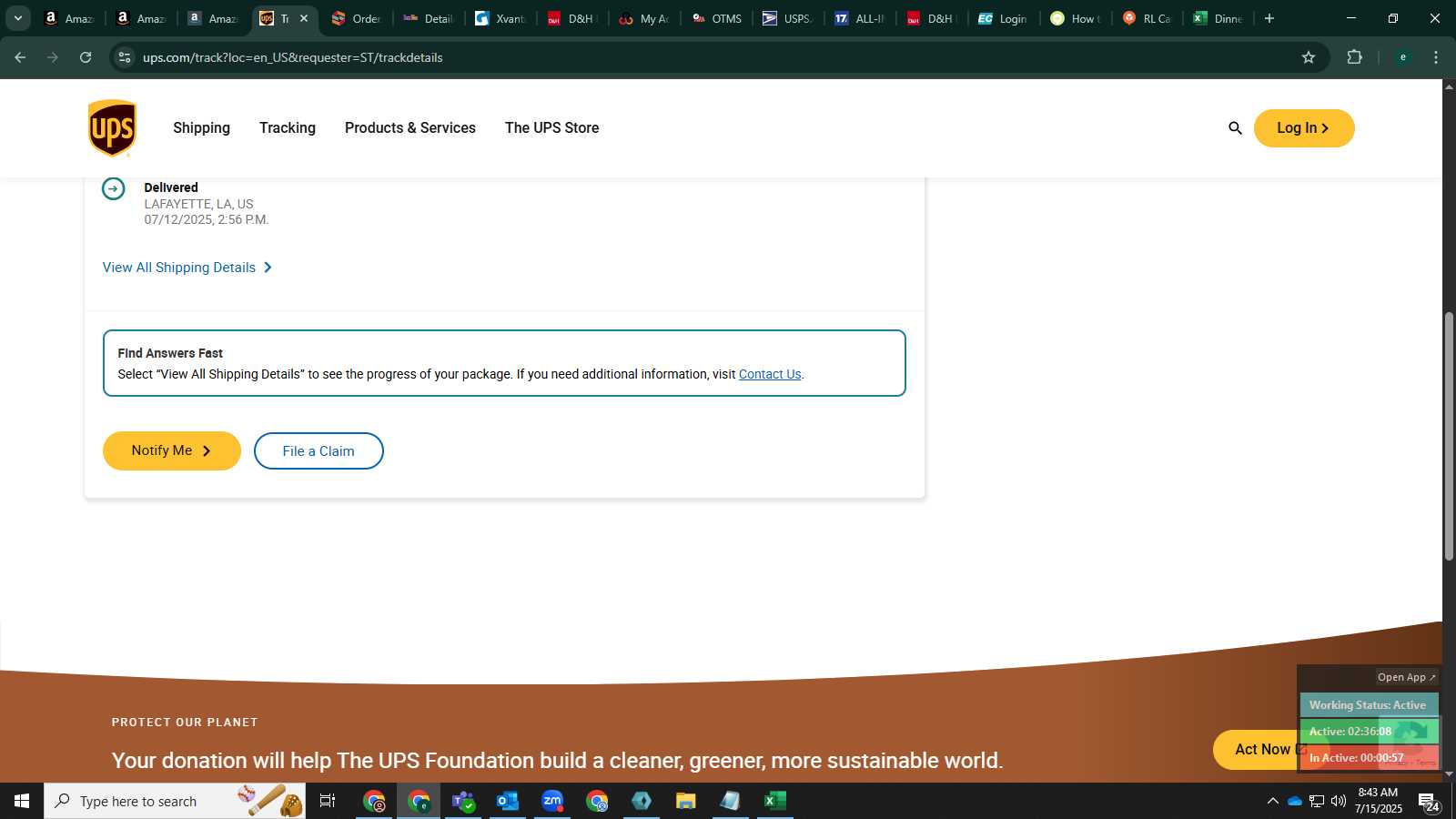The width and height of the screenshot is (1456, 819).
Task: Open the Tracking menu
Action: (288, 128)
